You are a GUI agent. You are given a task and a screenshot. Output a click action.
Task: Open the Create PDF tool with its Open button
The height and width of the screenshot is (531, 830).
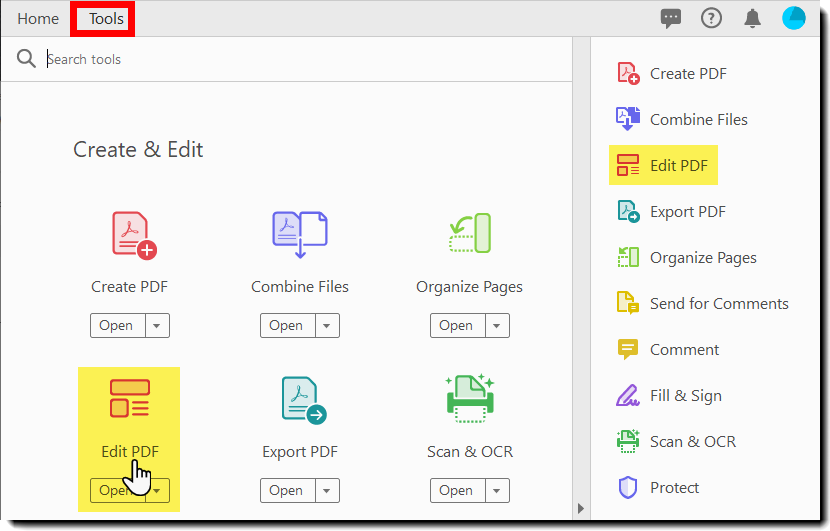[118, 326]
